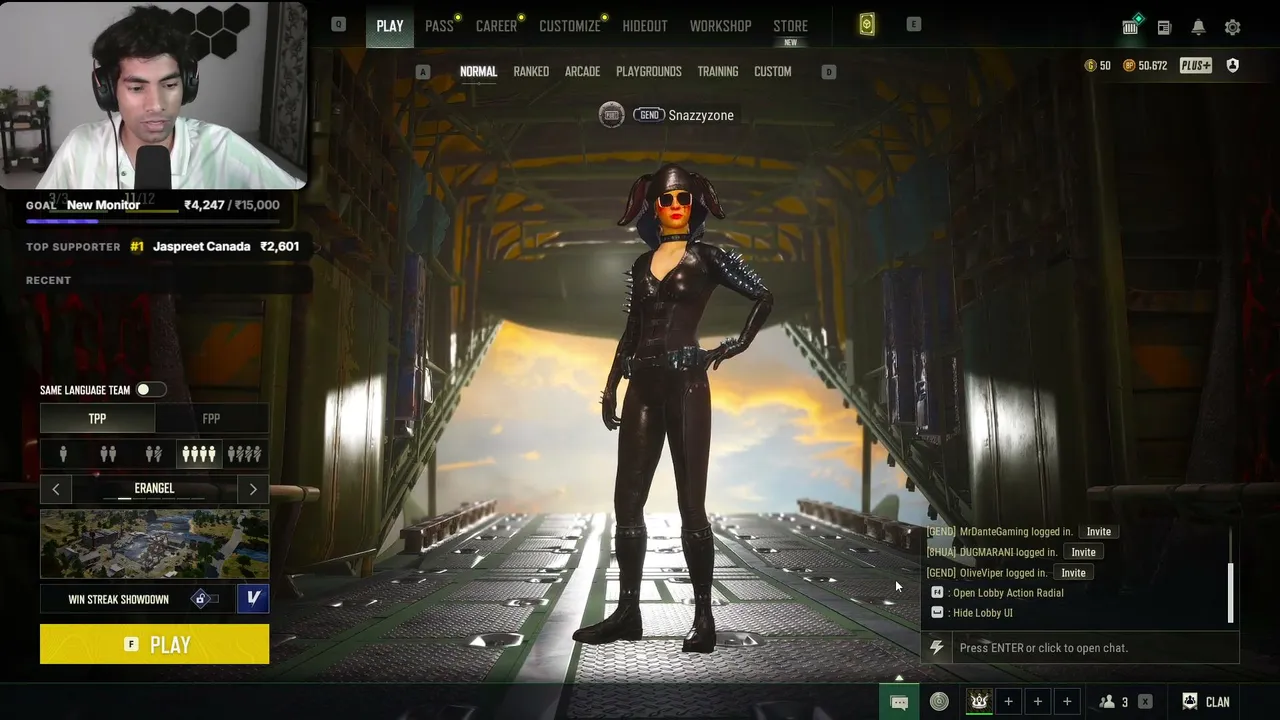Screen dimensions: 1280x720
Task: Open the notifications bell
Action: 1198,27
